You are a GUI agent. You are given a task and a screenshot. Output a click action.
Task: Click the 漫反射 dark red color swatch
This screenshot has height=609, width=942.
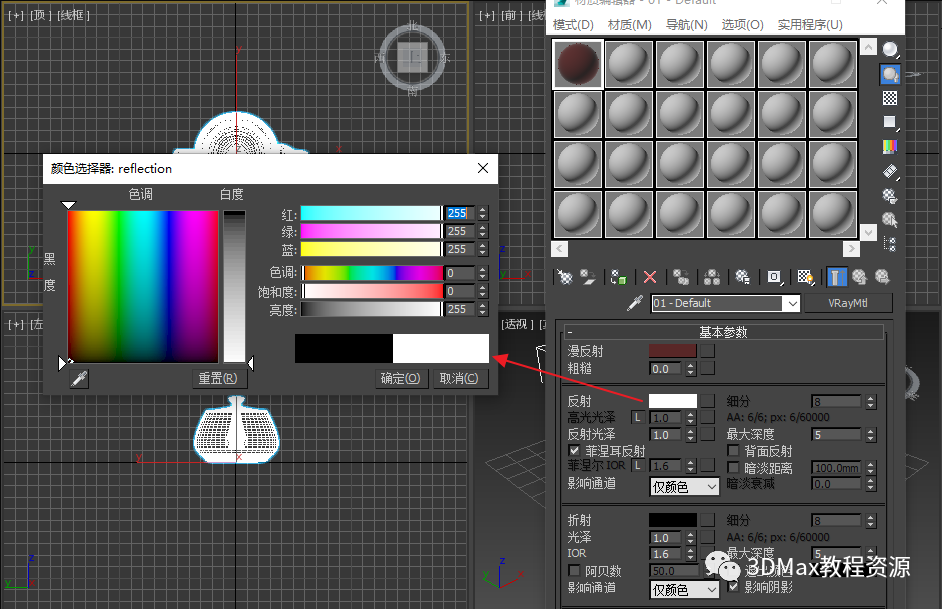tap(672, 351)
